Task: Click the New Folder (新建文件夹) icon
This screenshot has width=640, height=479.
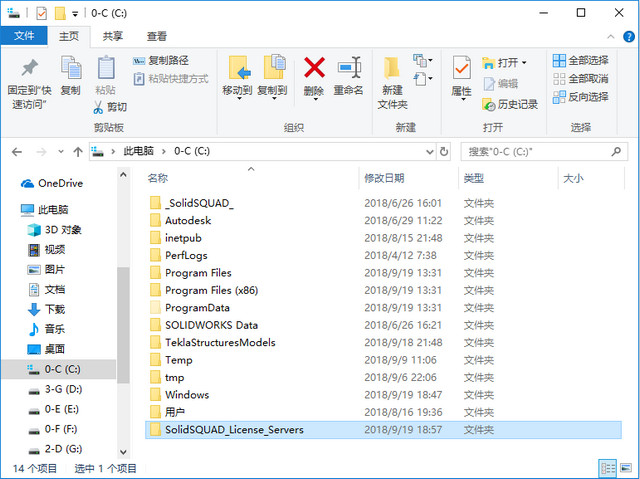Action: pos(392,68)
